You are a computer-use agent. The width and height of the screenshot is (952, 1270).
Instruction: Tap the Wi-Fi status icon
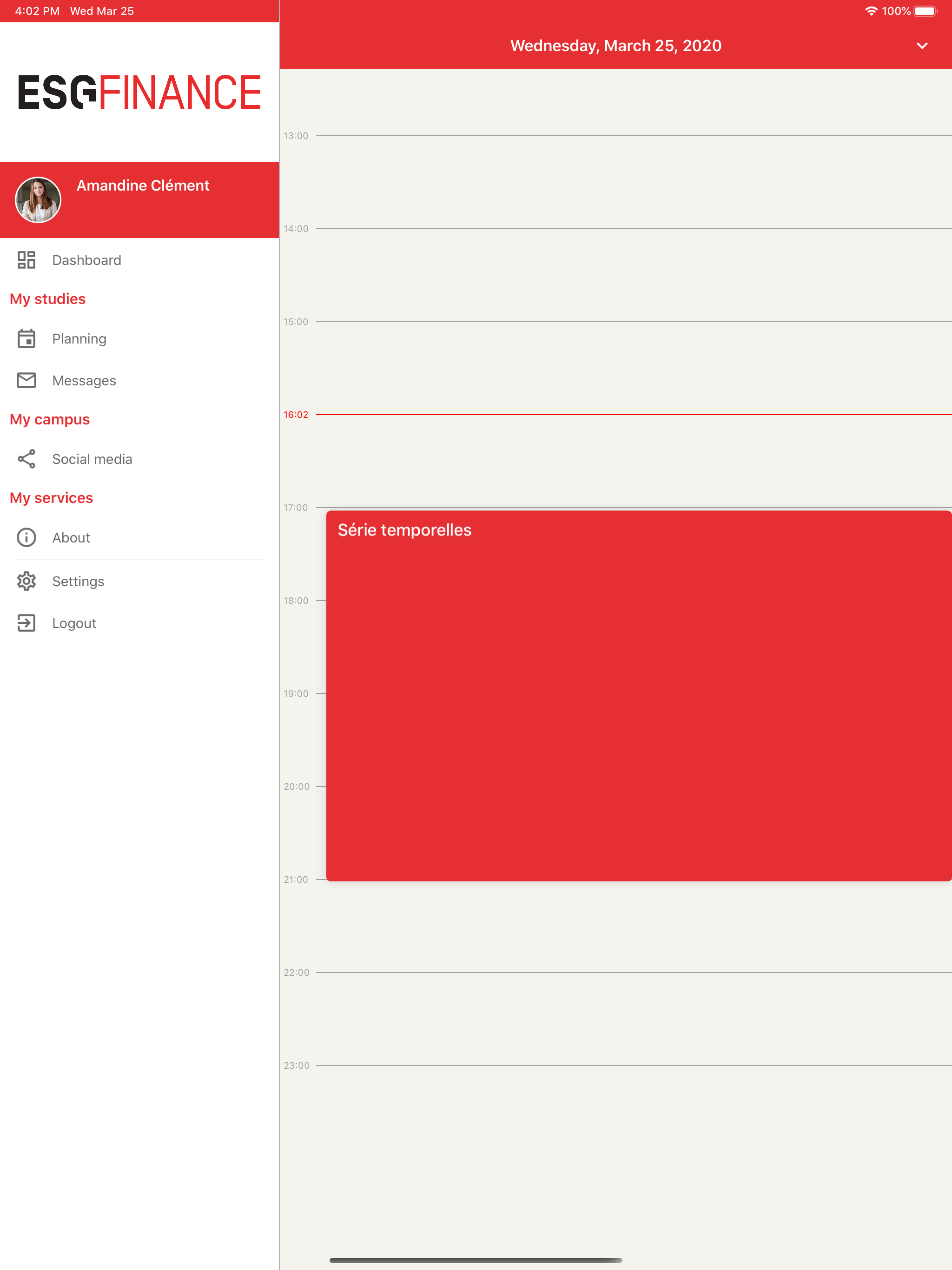(x=871, y=11)
